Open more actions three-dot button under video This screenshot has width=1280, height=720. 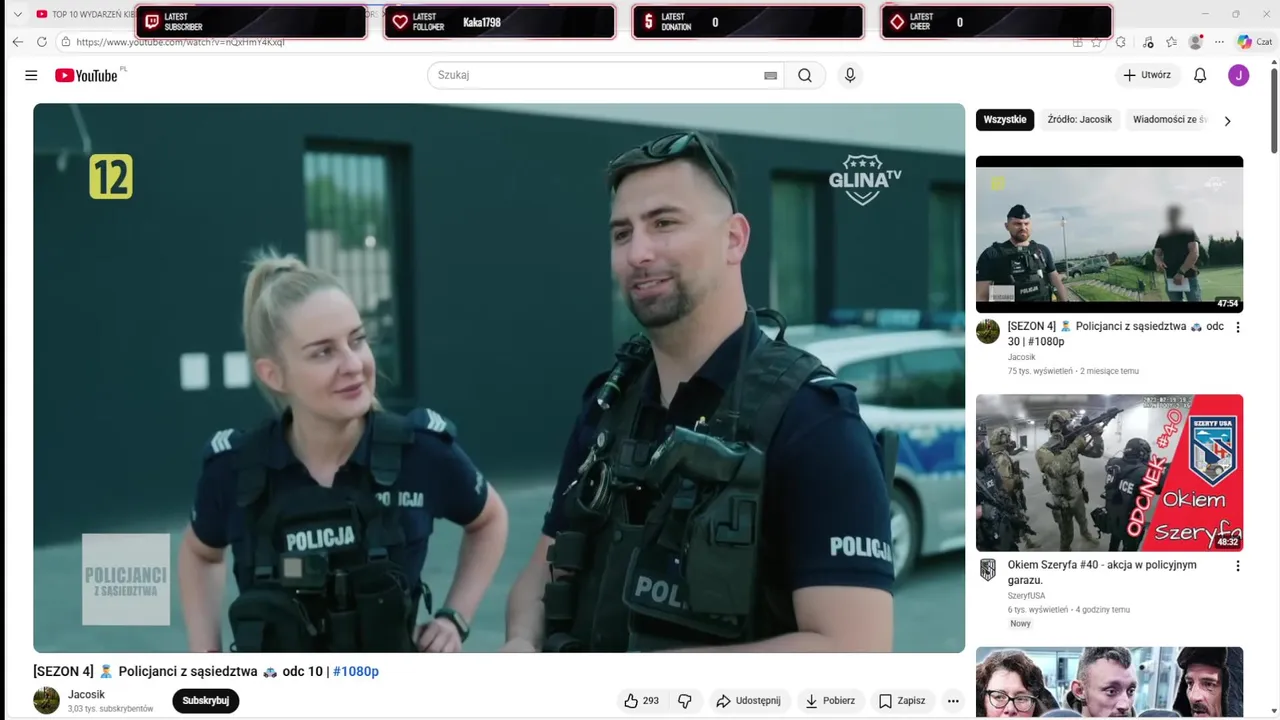pyautogui.click(x=953, y=701)
